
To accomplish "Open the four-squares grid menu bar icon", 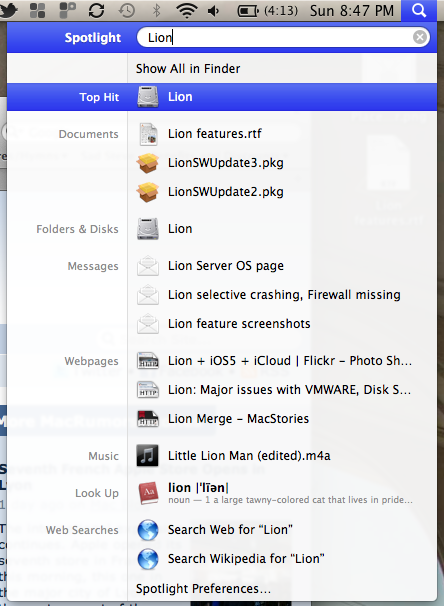I will 37,10.
